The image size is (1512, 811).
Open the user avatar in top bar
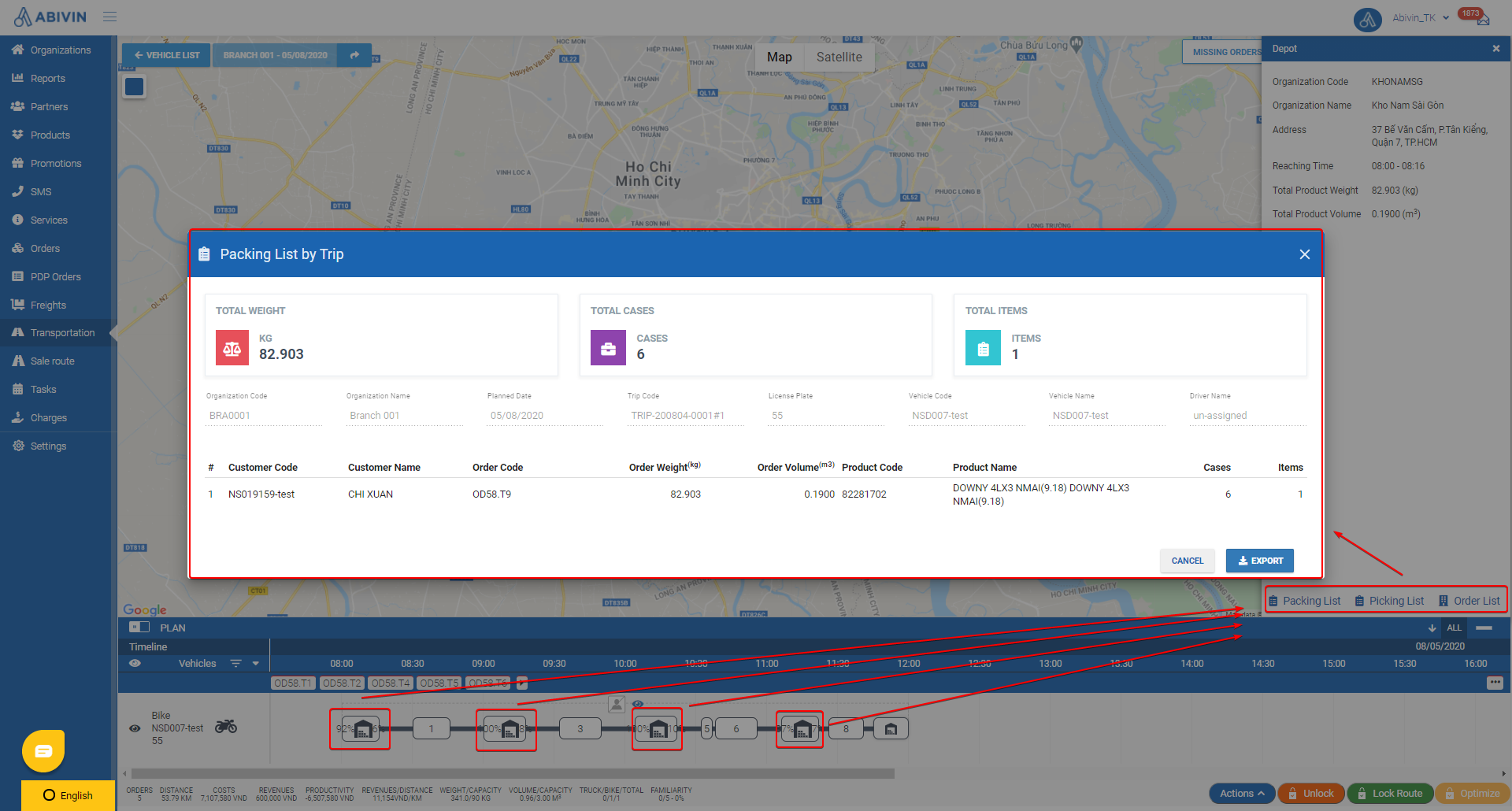click(x=1368, y=20)
